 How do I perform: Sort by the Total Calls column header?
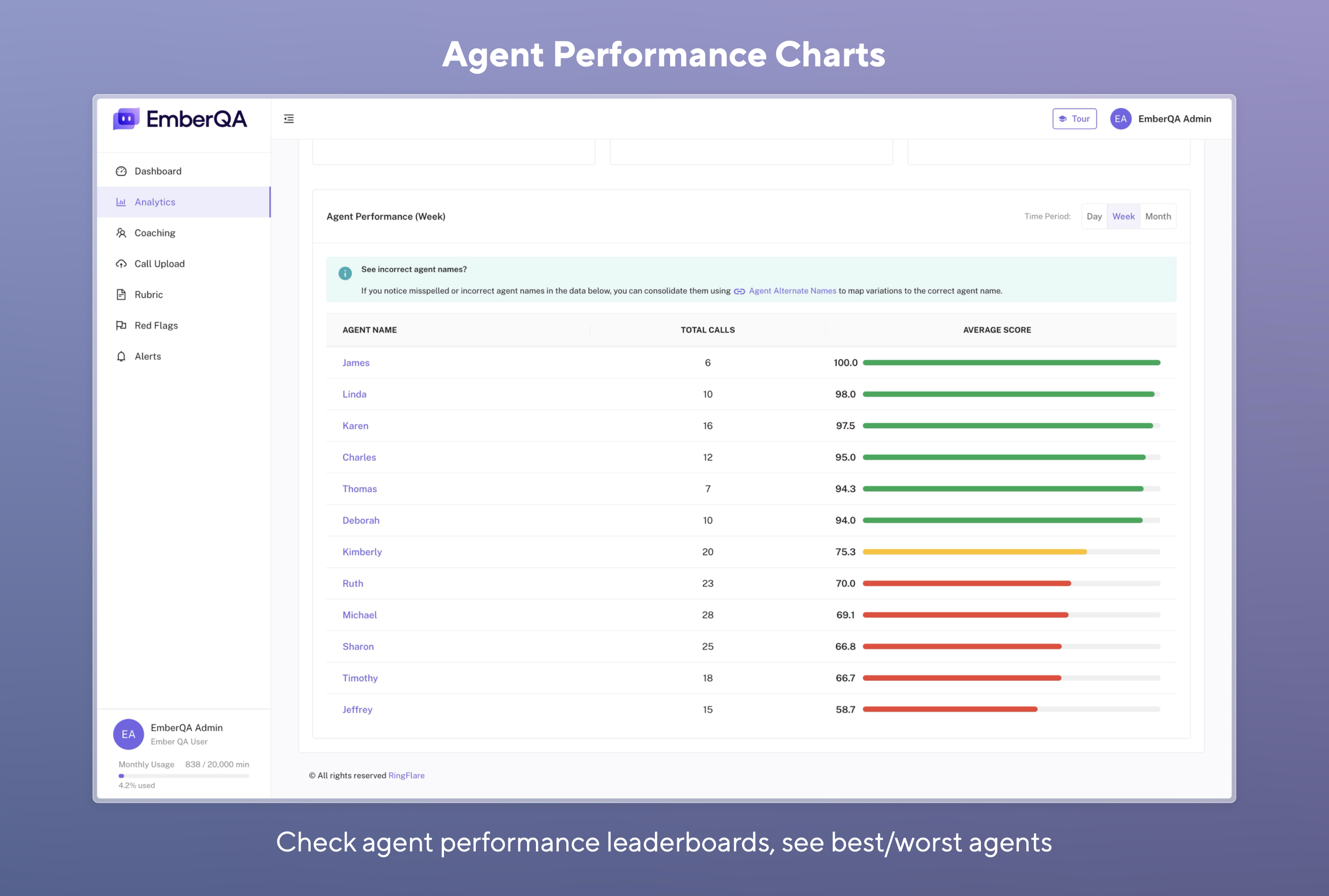(708, 330)
